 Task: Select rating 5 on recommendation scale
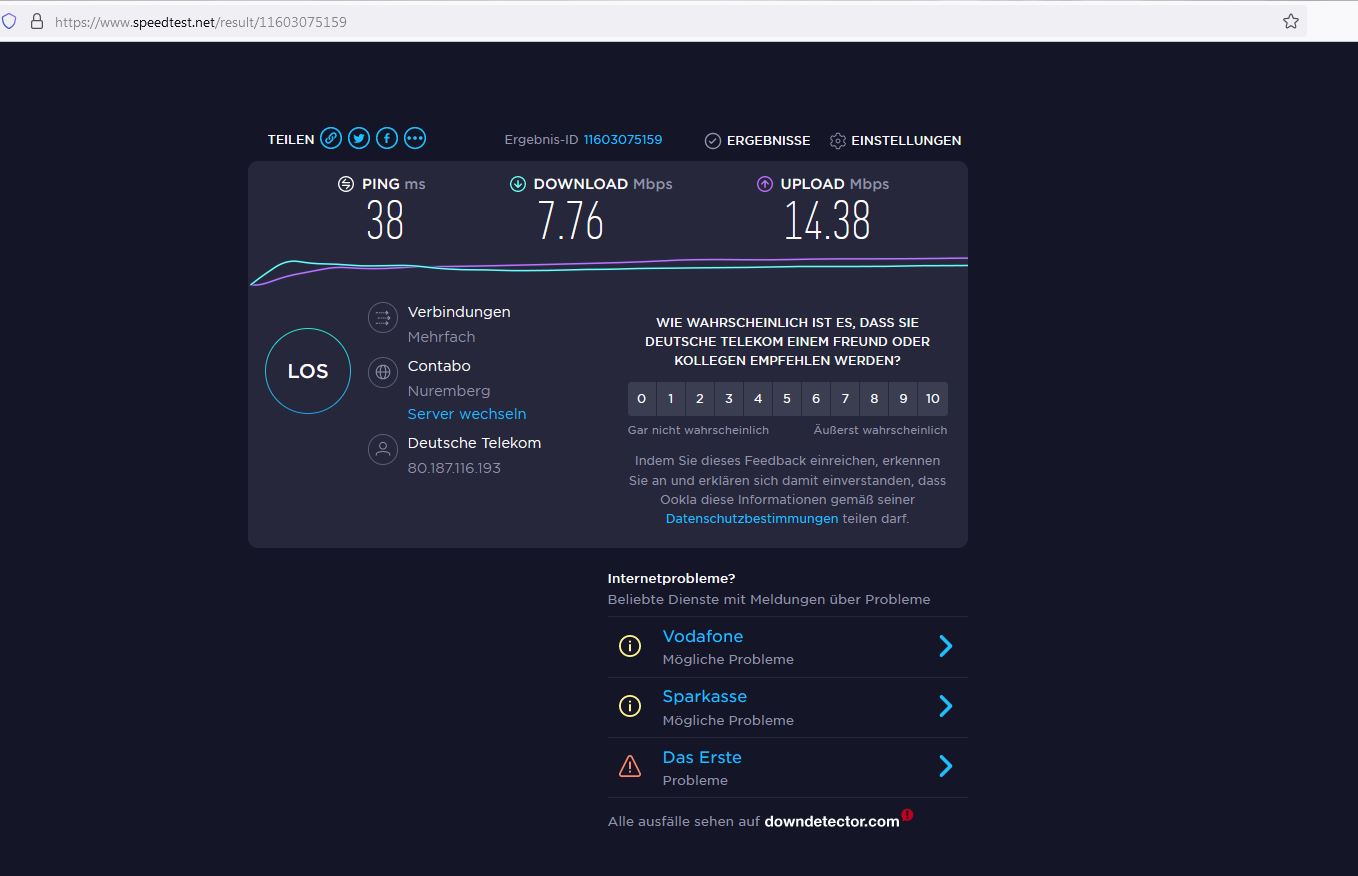coord(787,399)
